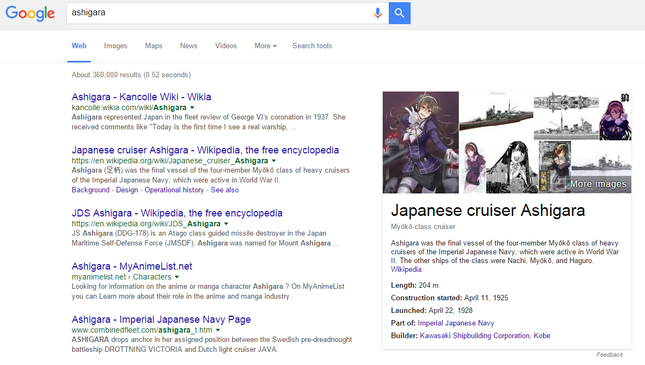
Task: Switch to the Images tab
Action: [x=116, y=46]
